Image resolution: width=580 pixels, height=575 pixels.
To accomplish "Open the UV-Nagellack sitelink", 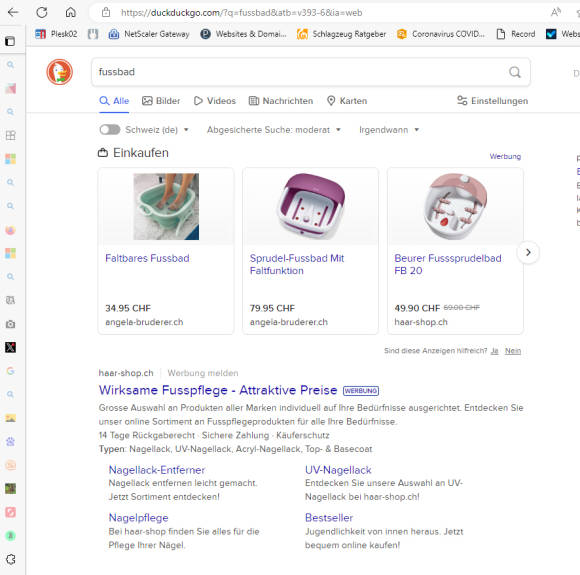I will click(338, 470).
